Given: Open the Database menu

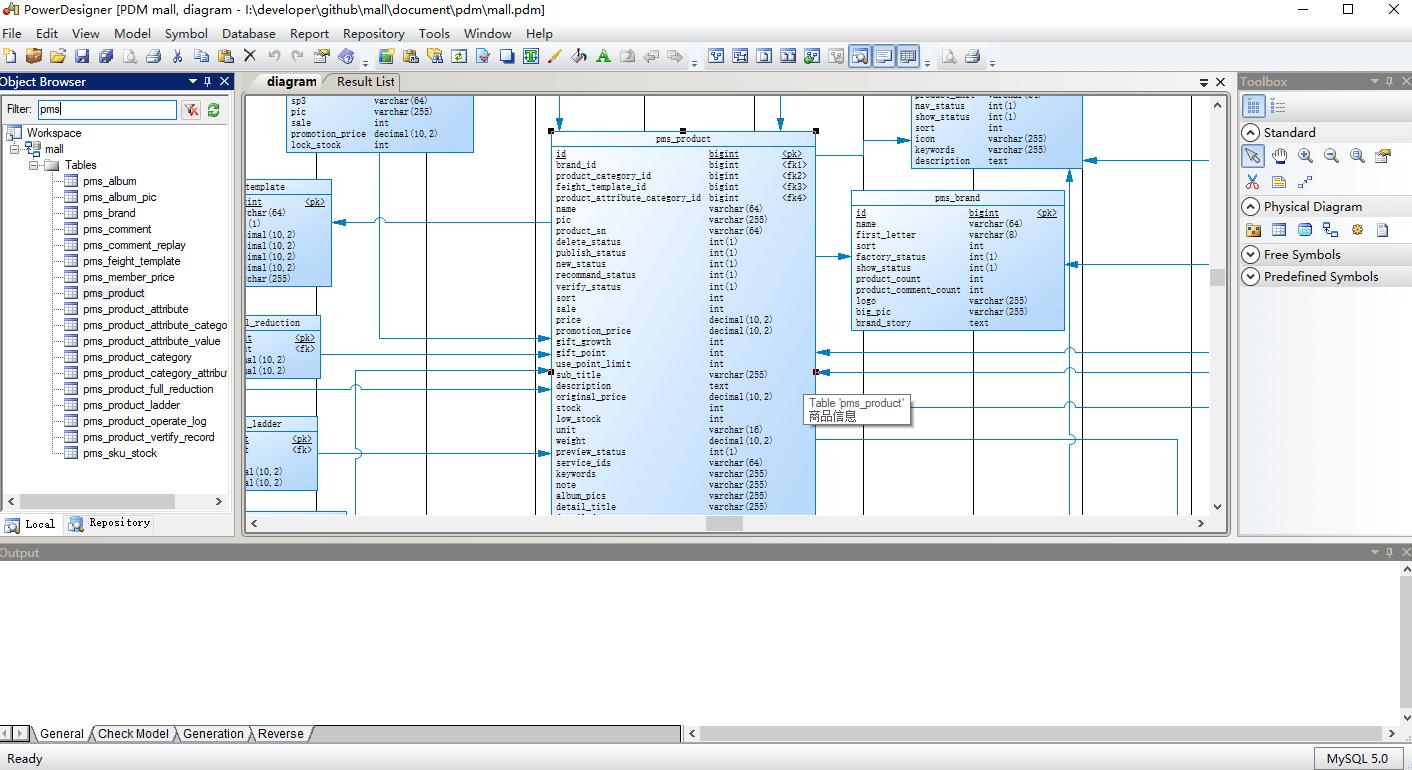Looking at the screenshot, I should click(248, 33).
